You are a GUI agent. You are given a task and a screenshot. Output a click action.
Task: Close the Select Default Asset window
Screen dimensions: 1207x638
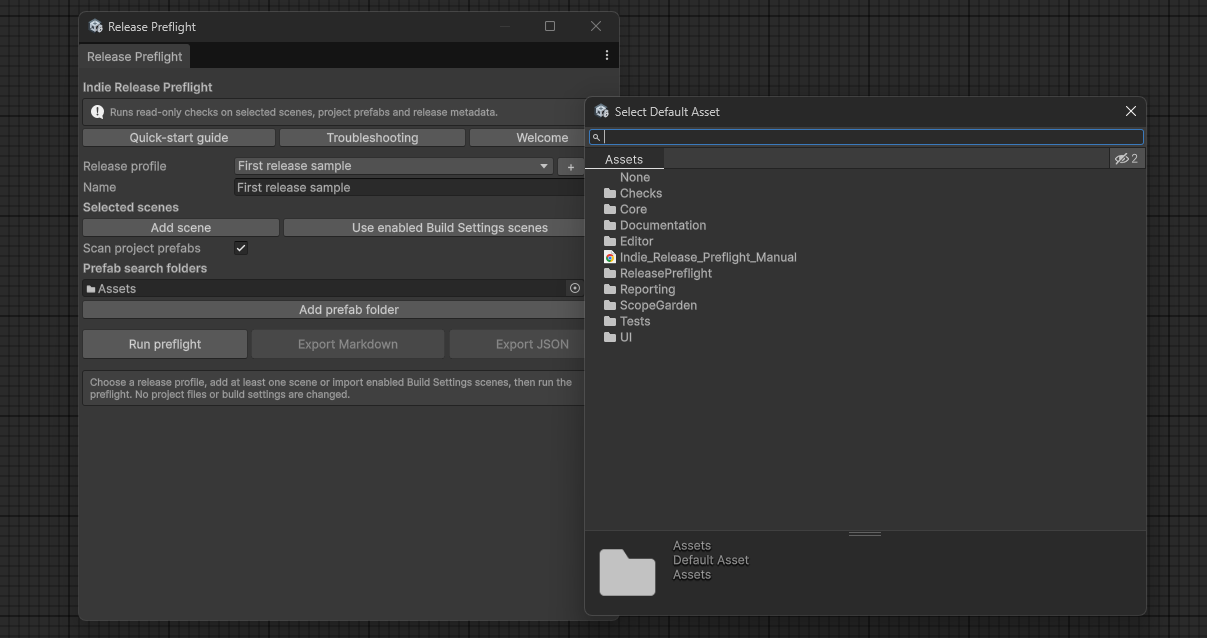1130,112
